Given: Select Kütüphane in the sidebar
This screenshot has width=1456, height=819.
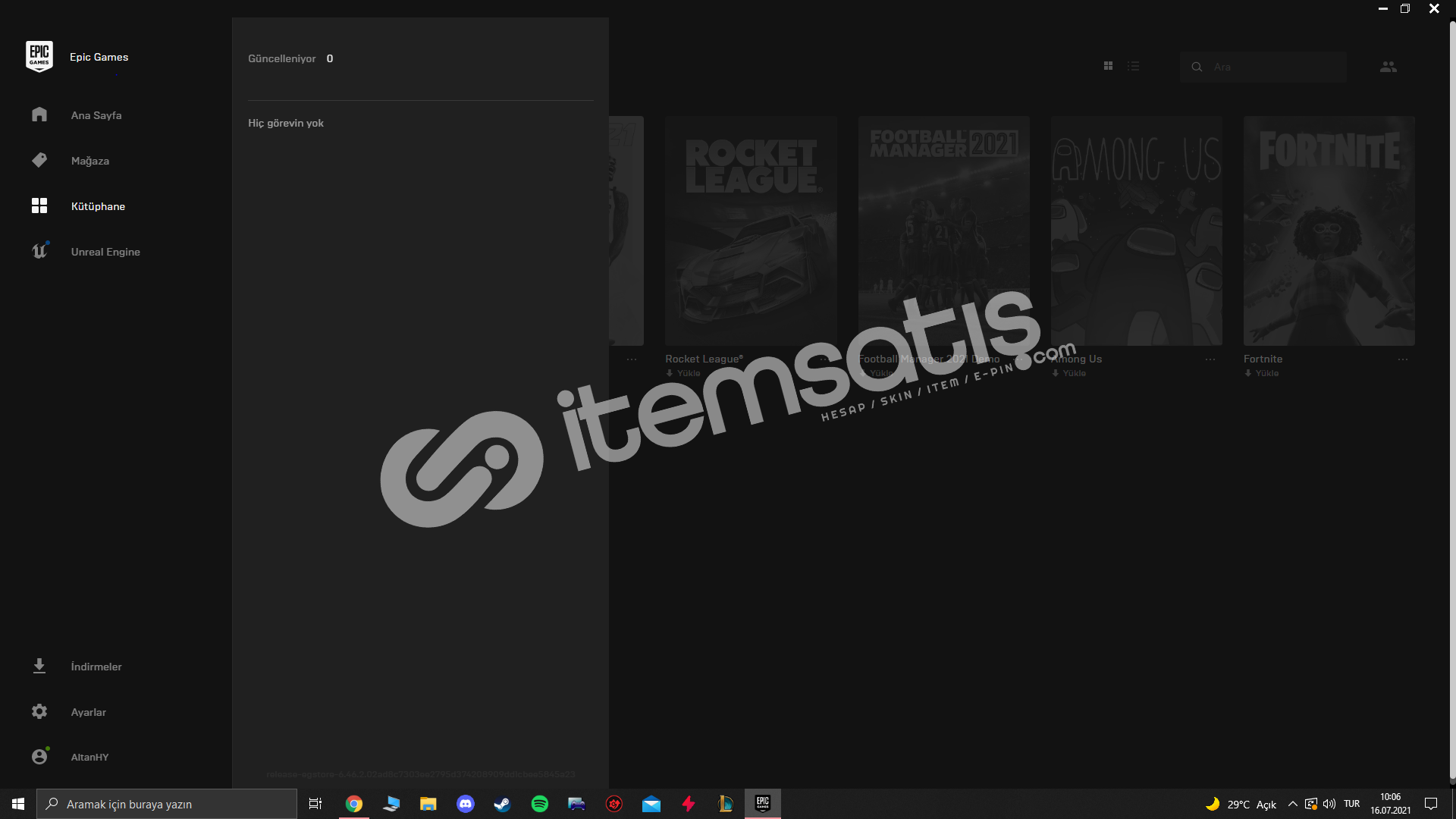Looking at the screenshot, I should click(98, 206).
